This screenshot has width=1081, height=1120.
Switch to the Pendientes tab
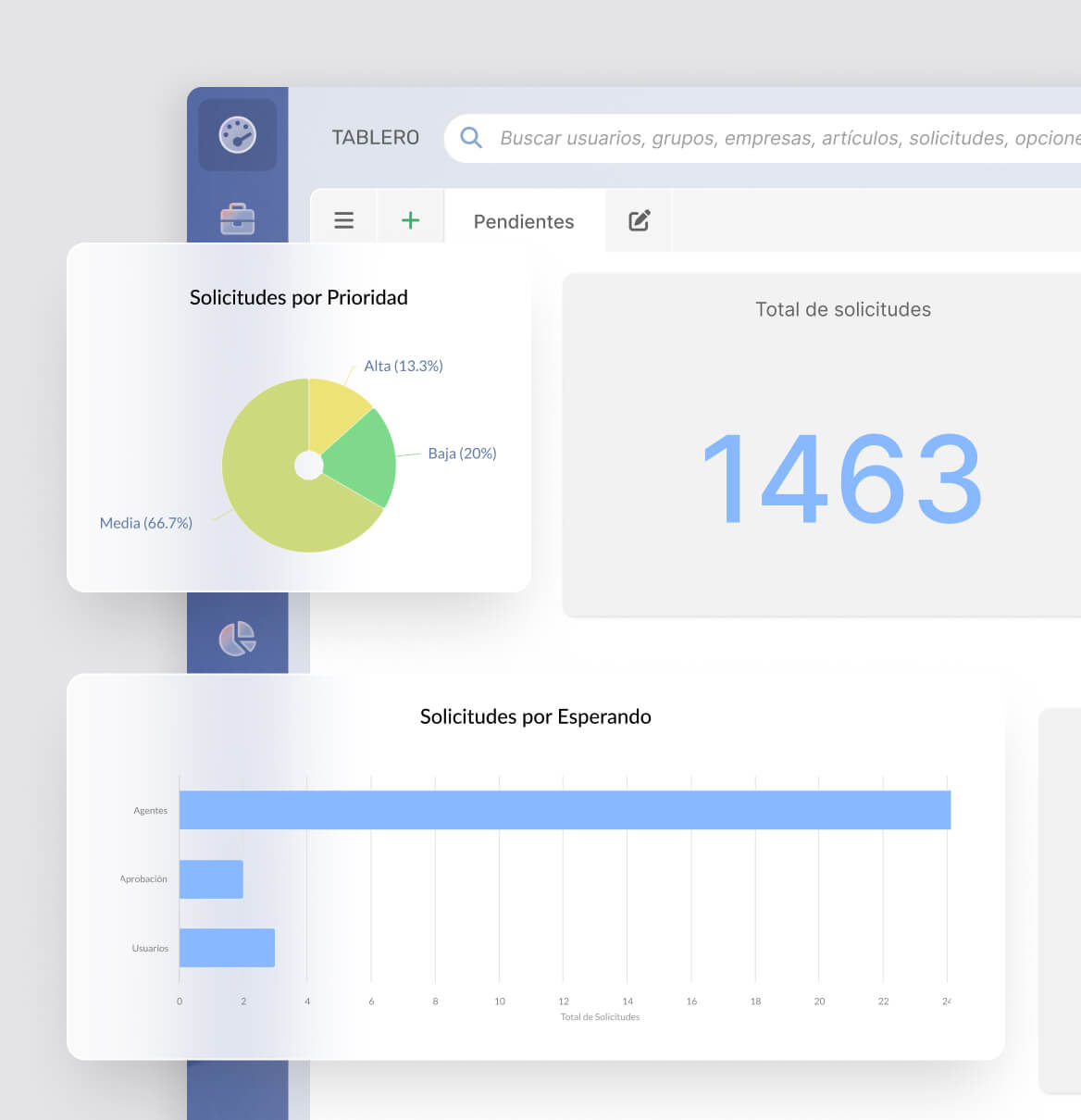click(523, 221)
